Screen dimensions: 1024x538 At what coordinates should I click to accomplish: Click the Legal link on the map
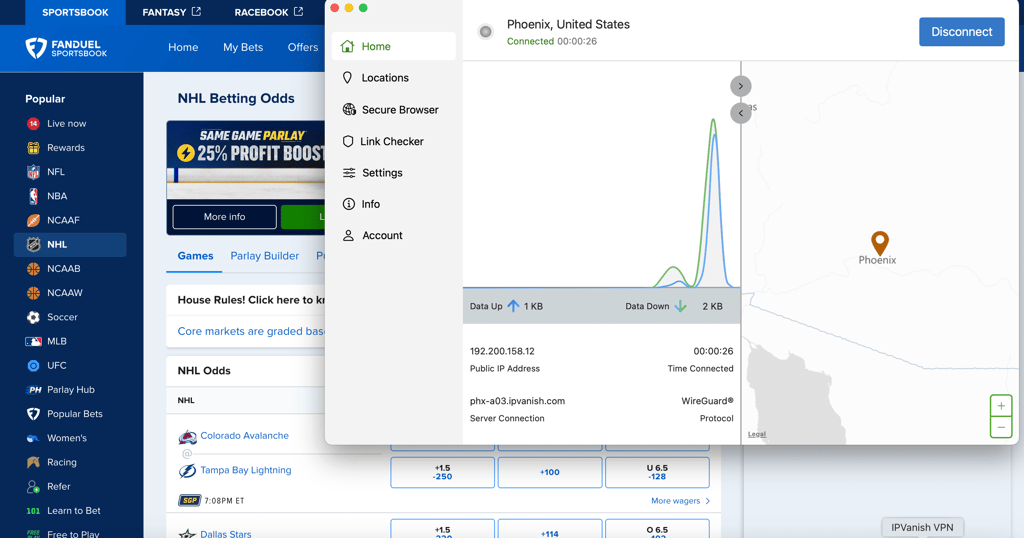[x=757, y=434]
